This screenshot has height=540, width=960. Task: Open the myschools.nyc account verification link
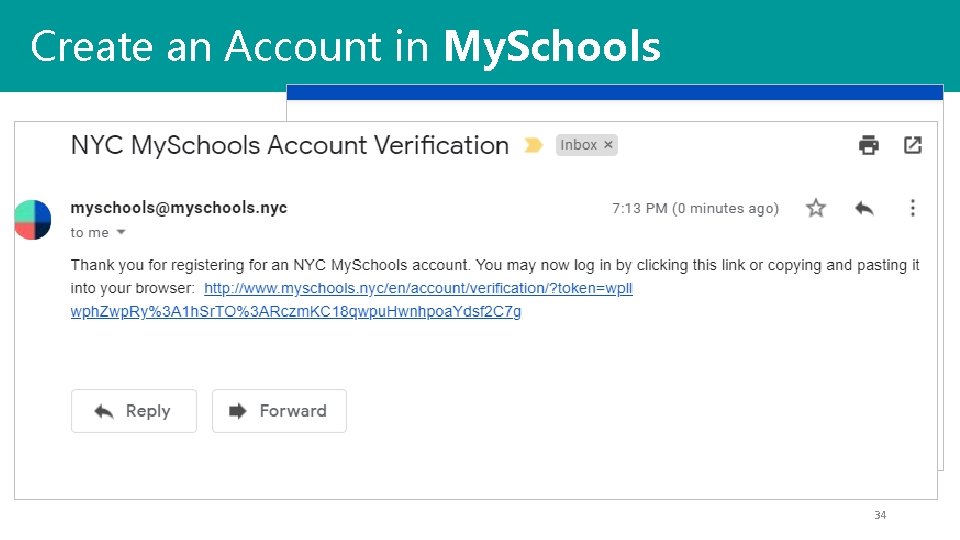coord(418,288)
